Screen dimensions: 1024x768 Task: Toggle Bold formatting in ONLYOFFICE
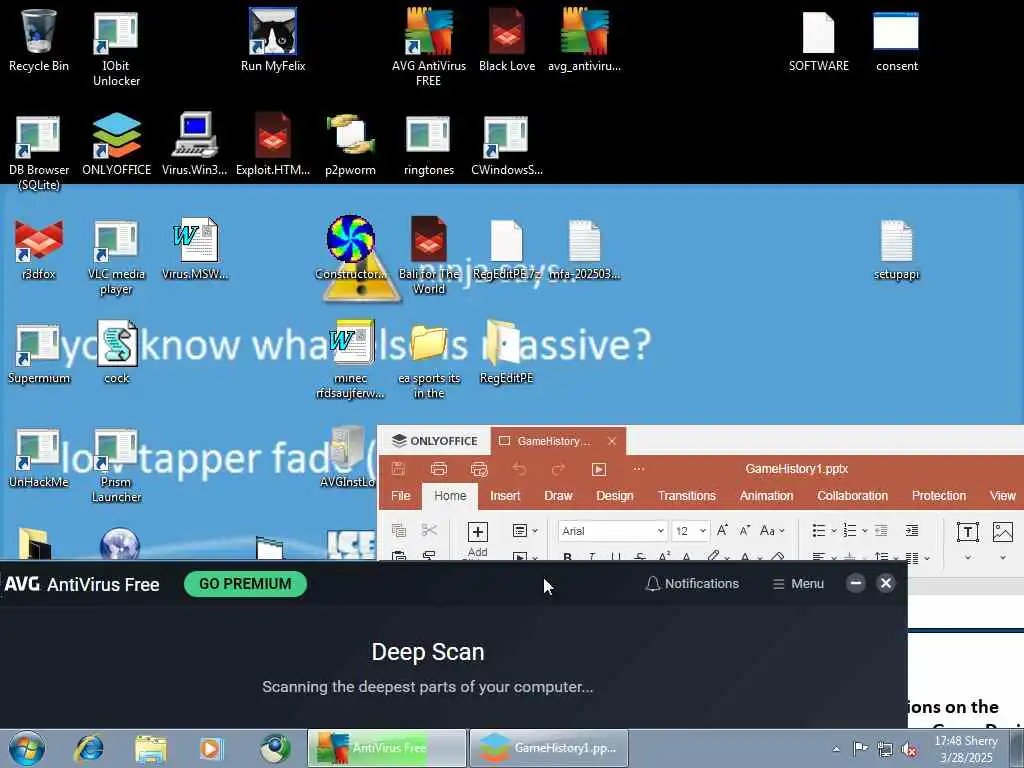(x=568, y=557)
